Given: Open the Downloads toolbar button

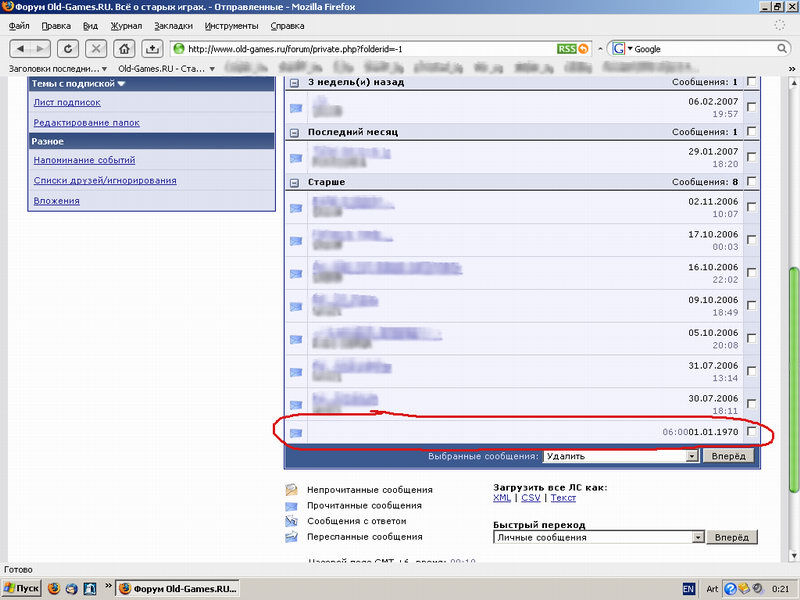Looking at the screenshot, I should pyautogui.click(x=152, y=48).
